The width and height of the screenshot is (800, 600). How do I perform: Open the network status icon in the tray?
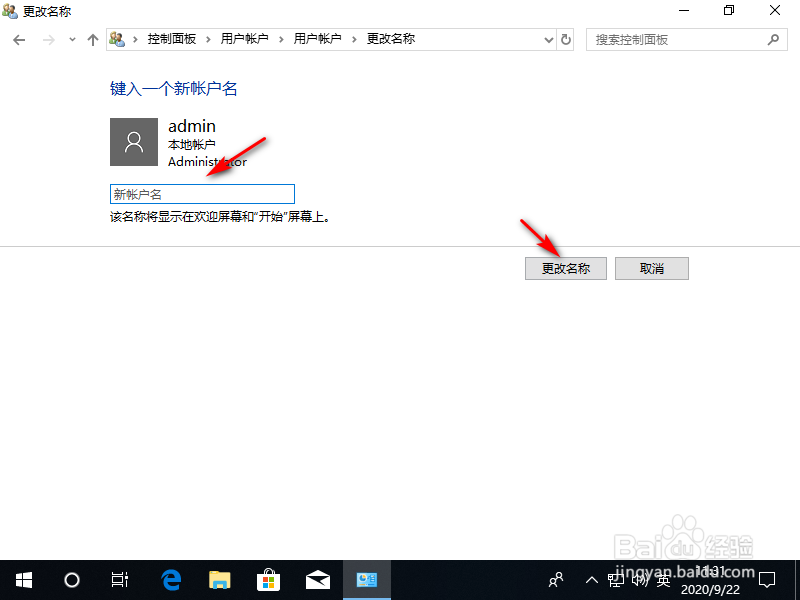tap(618, 580)
